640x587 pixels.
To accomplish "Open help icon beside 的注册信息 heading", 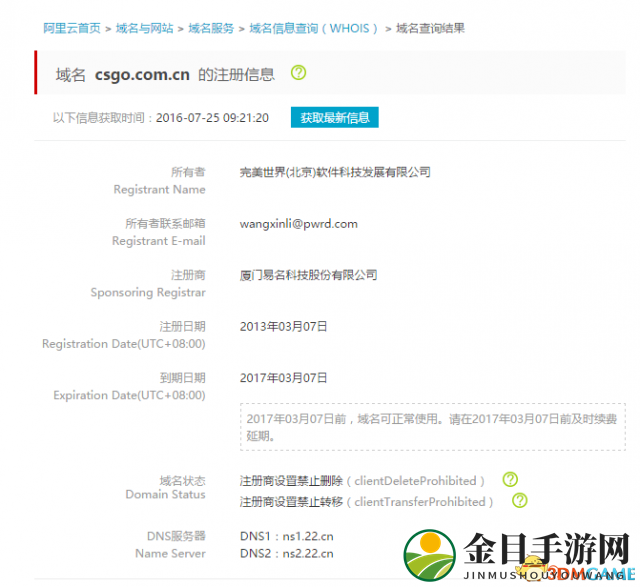I will 298,73.
